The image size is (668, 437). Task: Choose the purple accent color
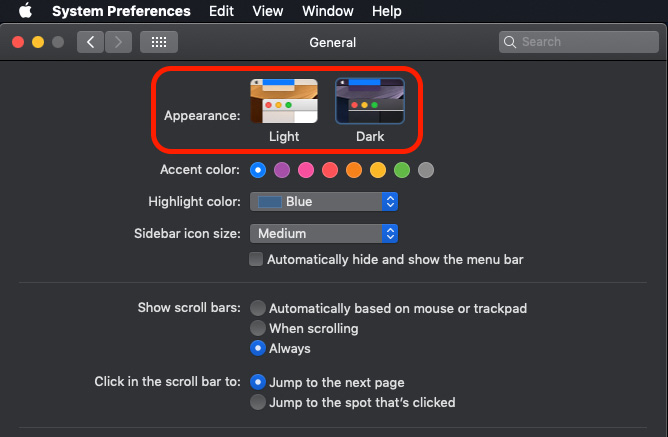pyautogui.click(x=282, y=170)
